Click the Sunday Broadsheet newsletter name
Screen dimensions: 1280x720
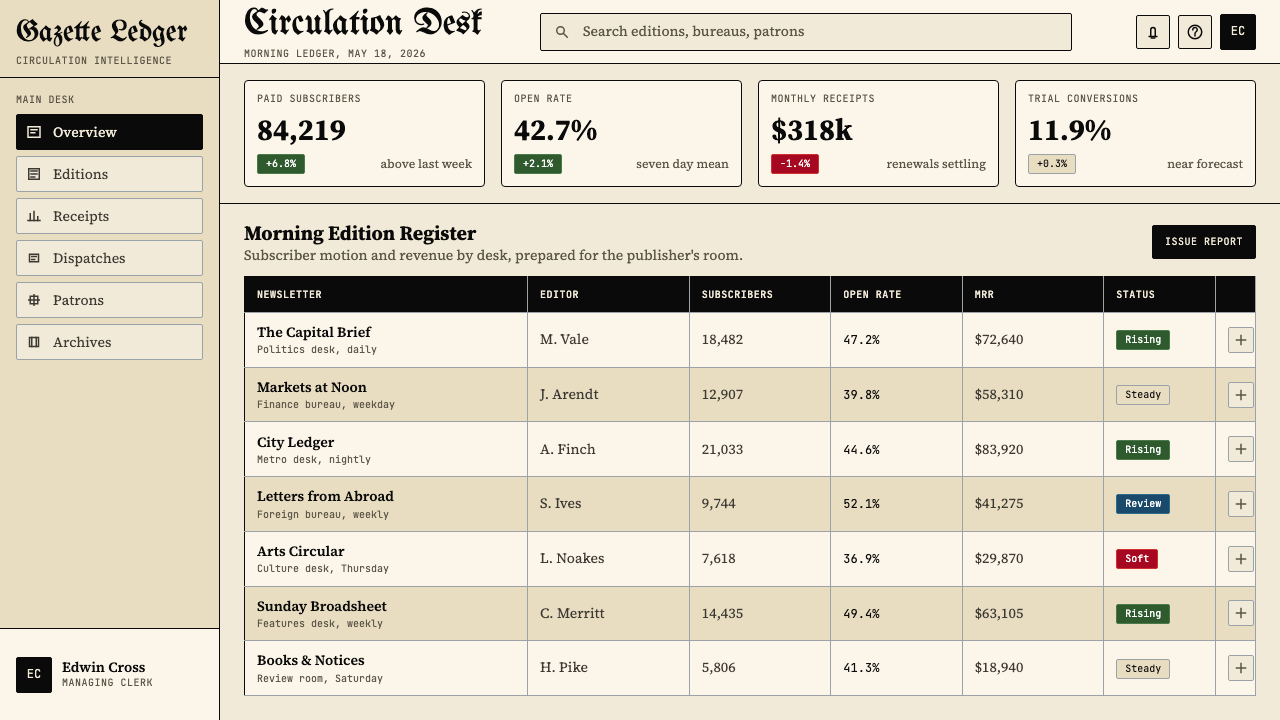click(x=322, y=606)
